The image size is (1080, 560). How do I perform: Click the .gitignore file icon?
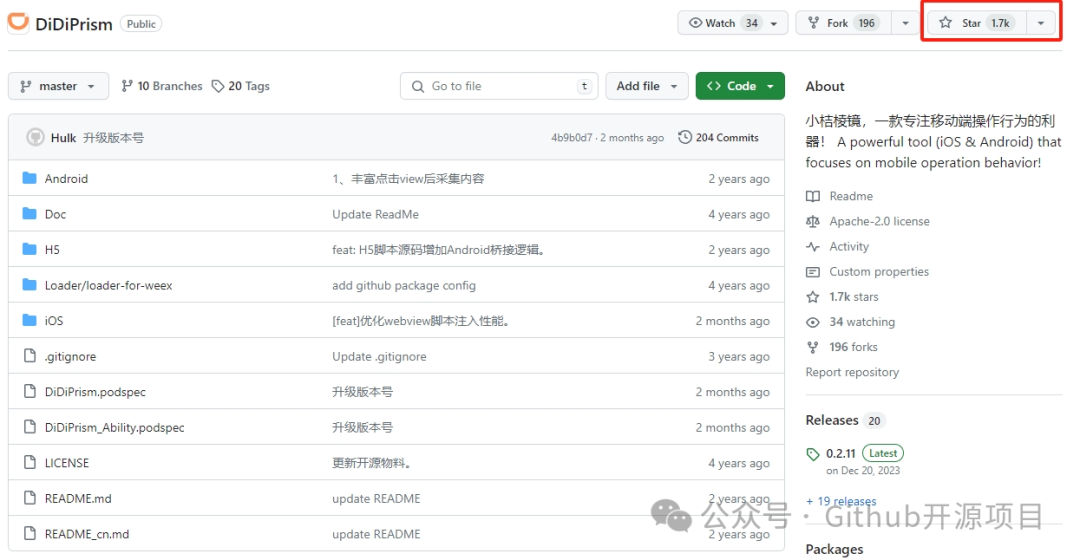tap(30, 355)
